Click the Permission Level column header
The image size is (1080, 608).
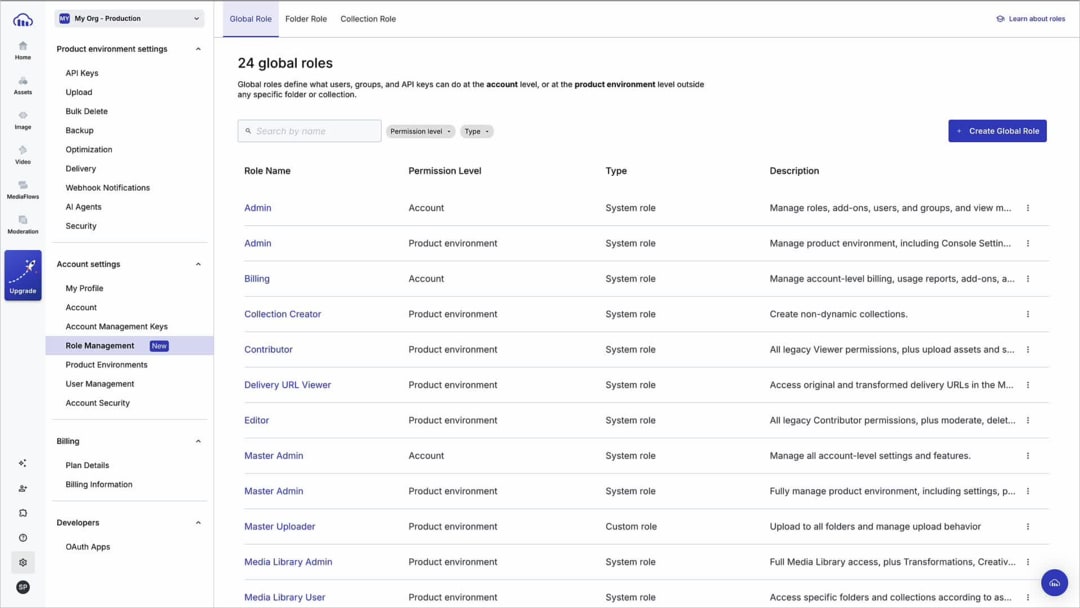click(444, 171)
